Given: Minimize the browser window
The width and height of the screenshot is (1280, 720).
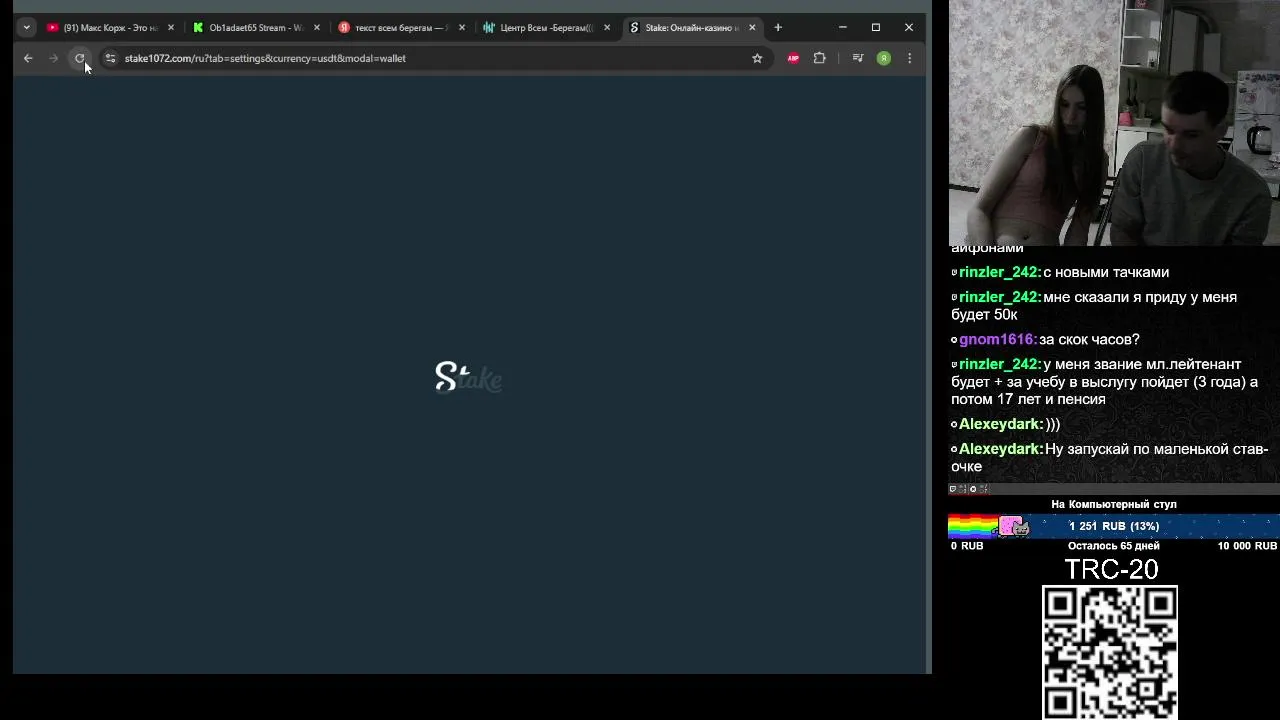Looking at the screenshot, I should coord(842,28).
